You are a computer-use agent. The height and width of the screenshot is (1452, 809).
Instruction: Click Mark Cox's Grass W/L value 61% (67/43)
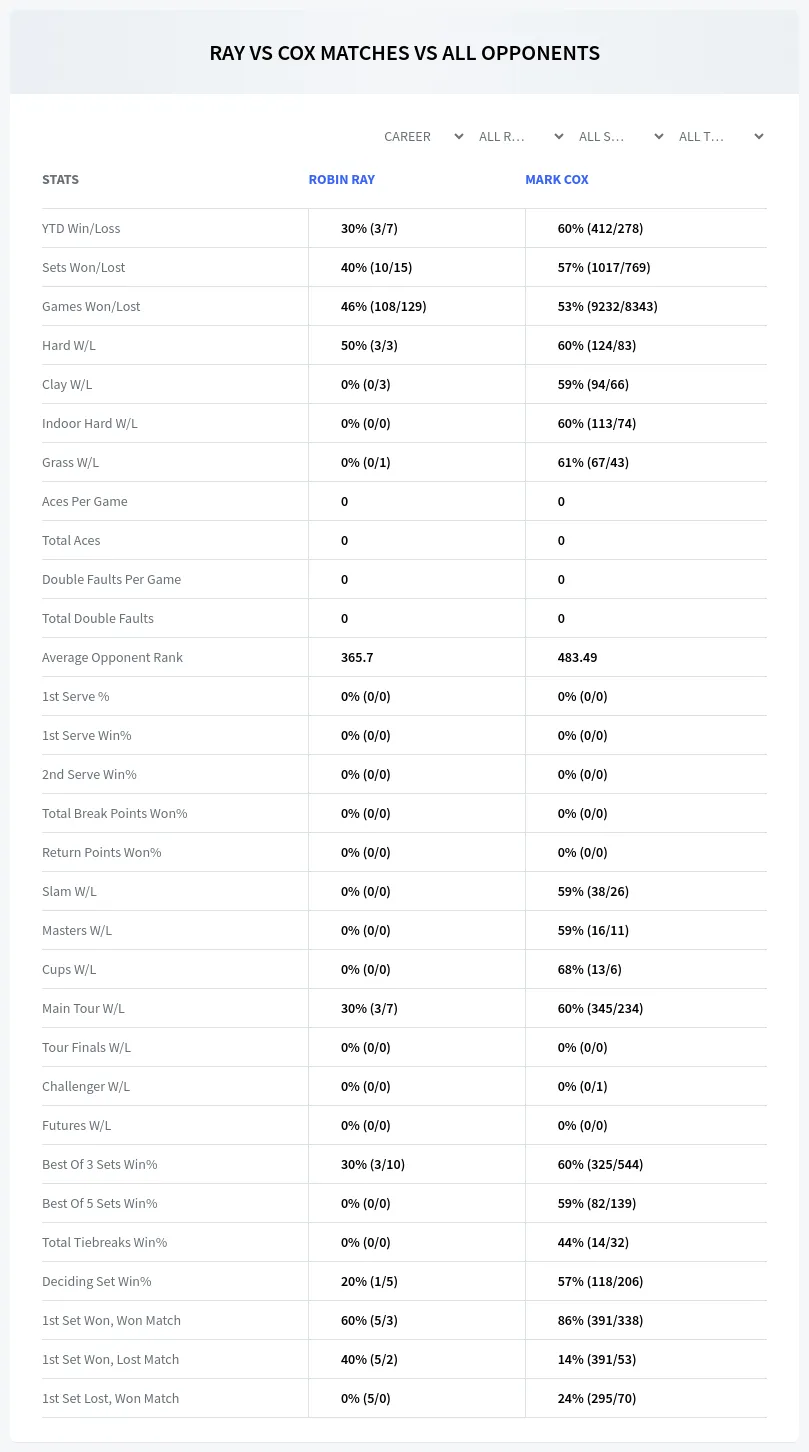pos(593,462)
